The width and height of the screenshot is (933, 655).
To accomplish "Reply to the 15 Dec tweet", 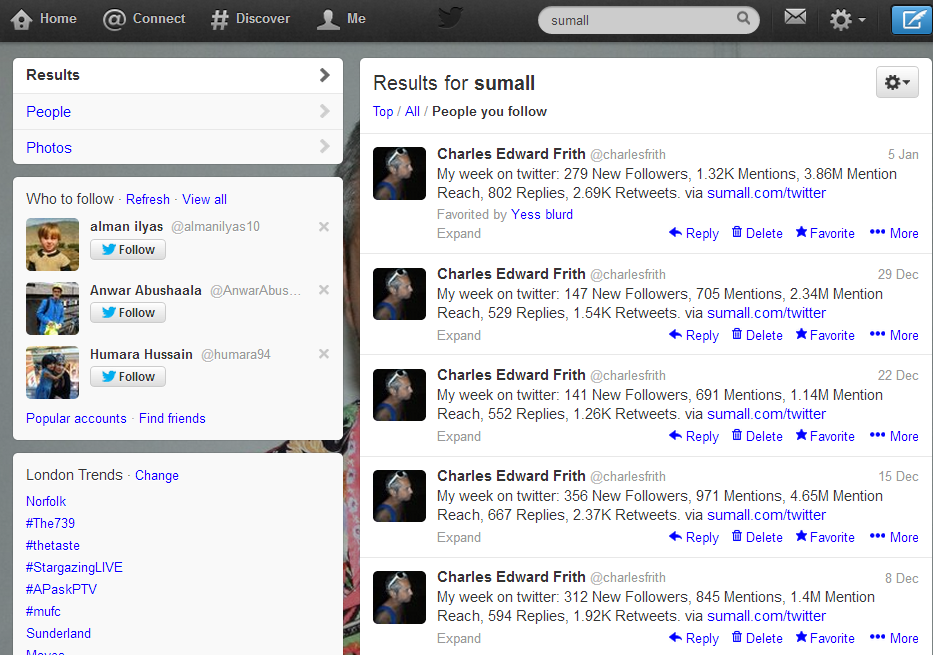I will [694, 538].
